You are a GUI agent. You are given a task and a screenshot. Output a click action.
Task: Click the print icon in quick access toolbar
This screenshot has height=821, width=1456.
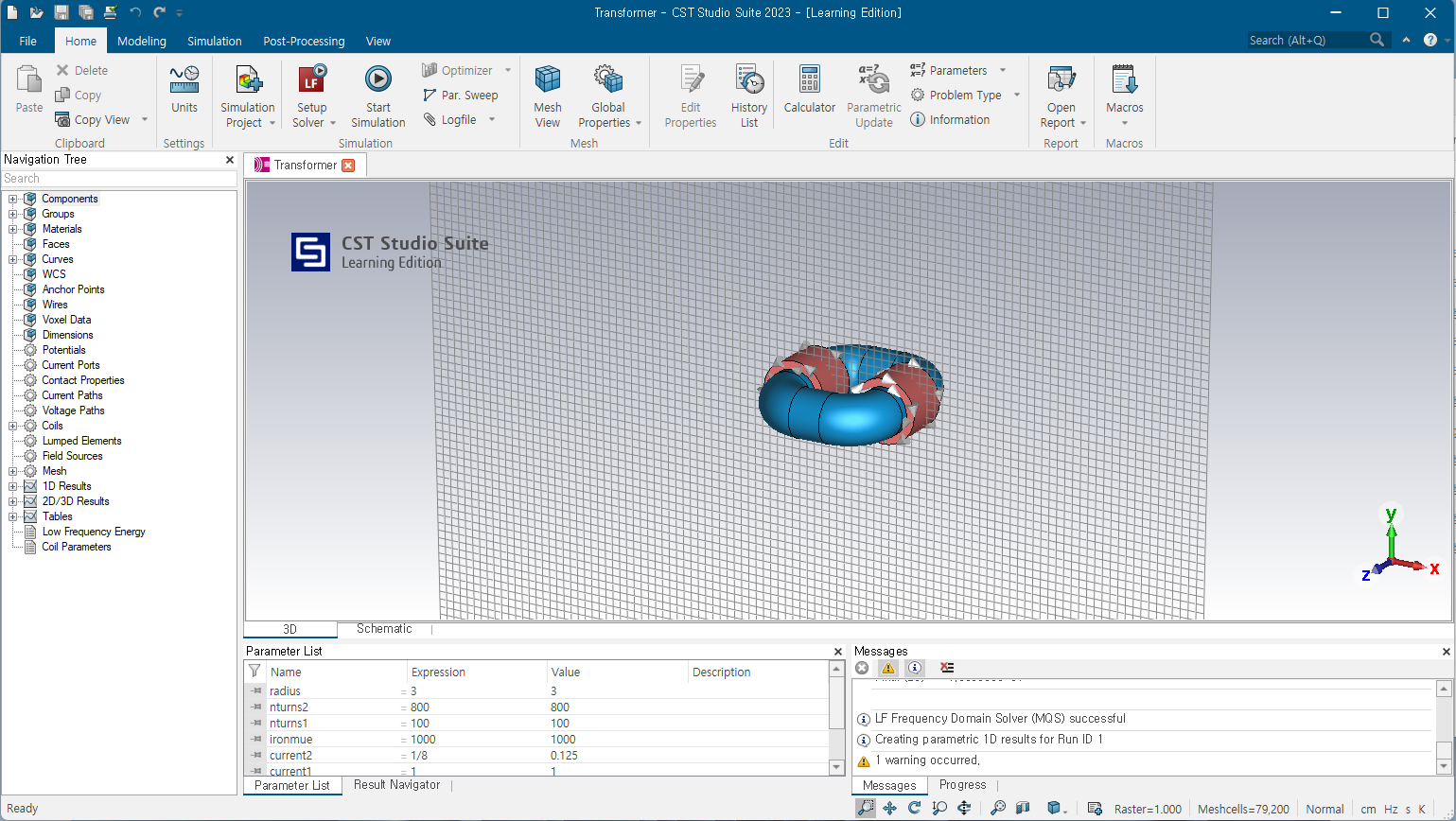pos(111,12)
